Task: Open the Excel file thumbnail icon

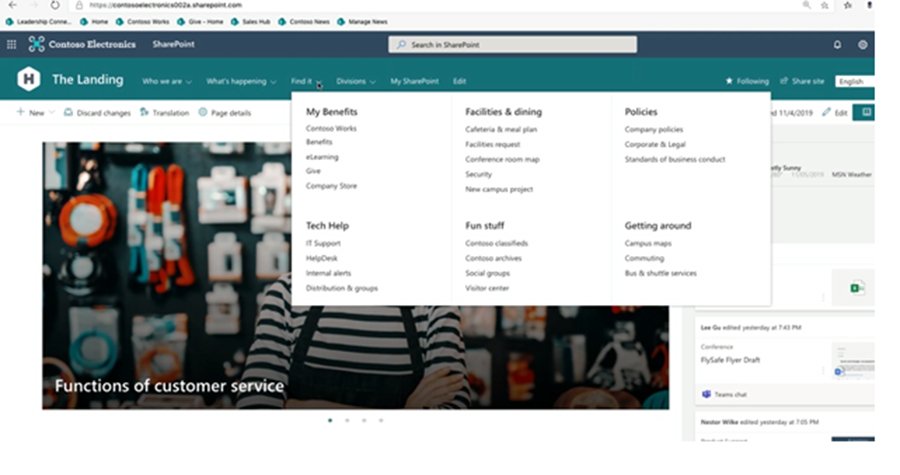Action: point(857,288)
